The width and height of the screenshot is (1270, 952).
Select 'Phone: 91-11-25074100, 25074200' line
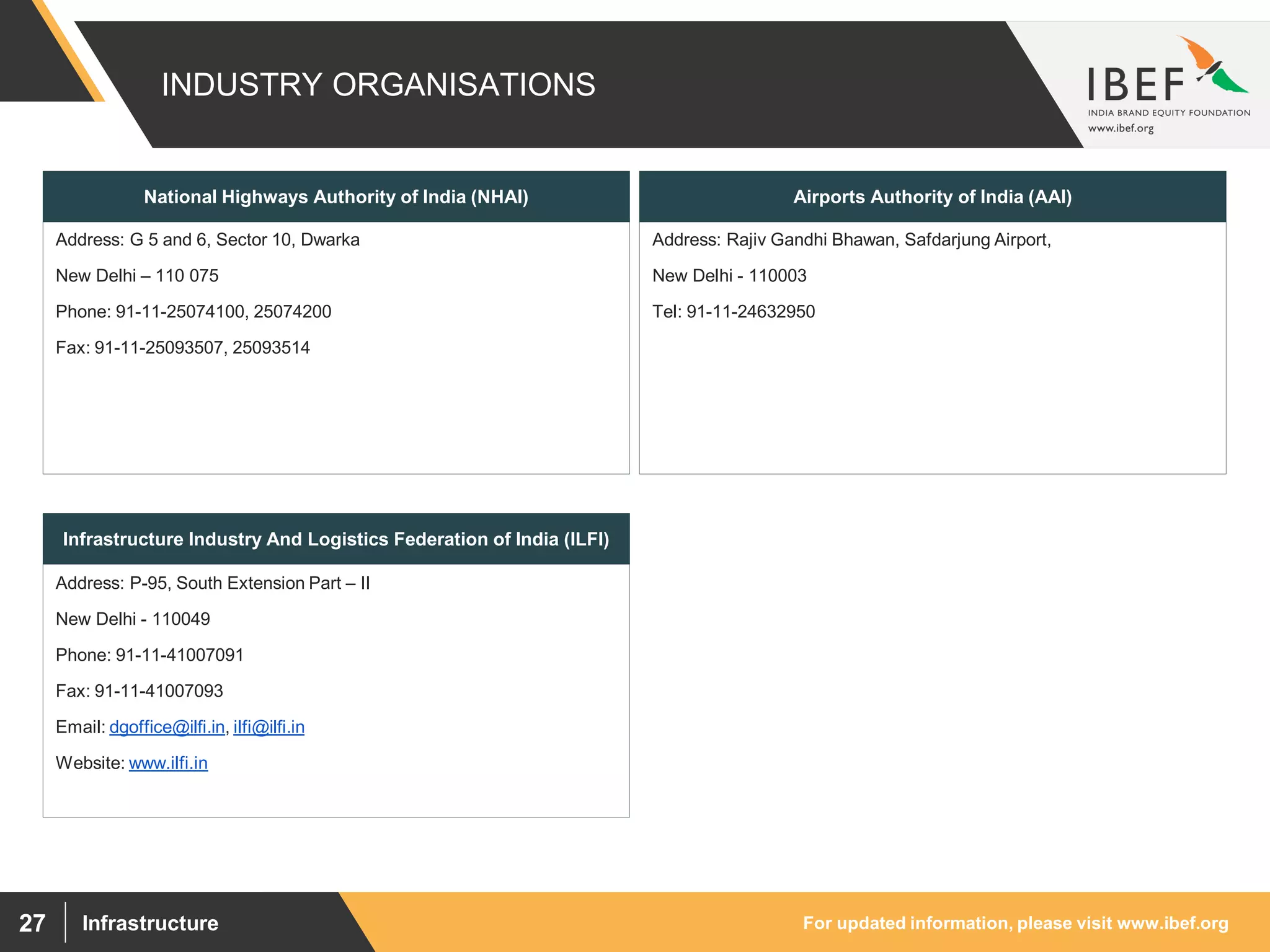pyautogui.click(x=193, y=312)
